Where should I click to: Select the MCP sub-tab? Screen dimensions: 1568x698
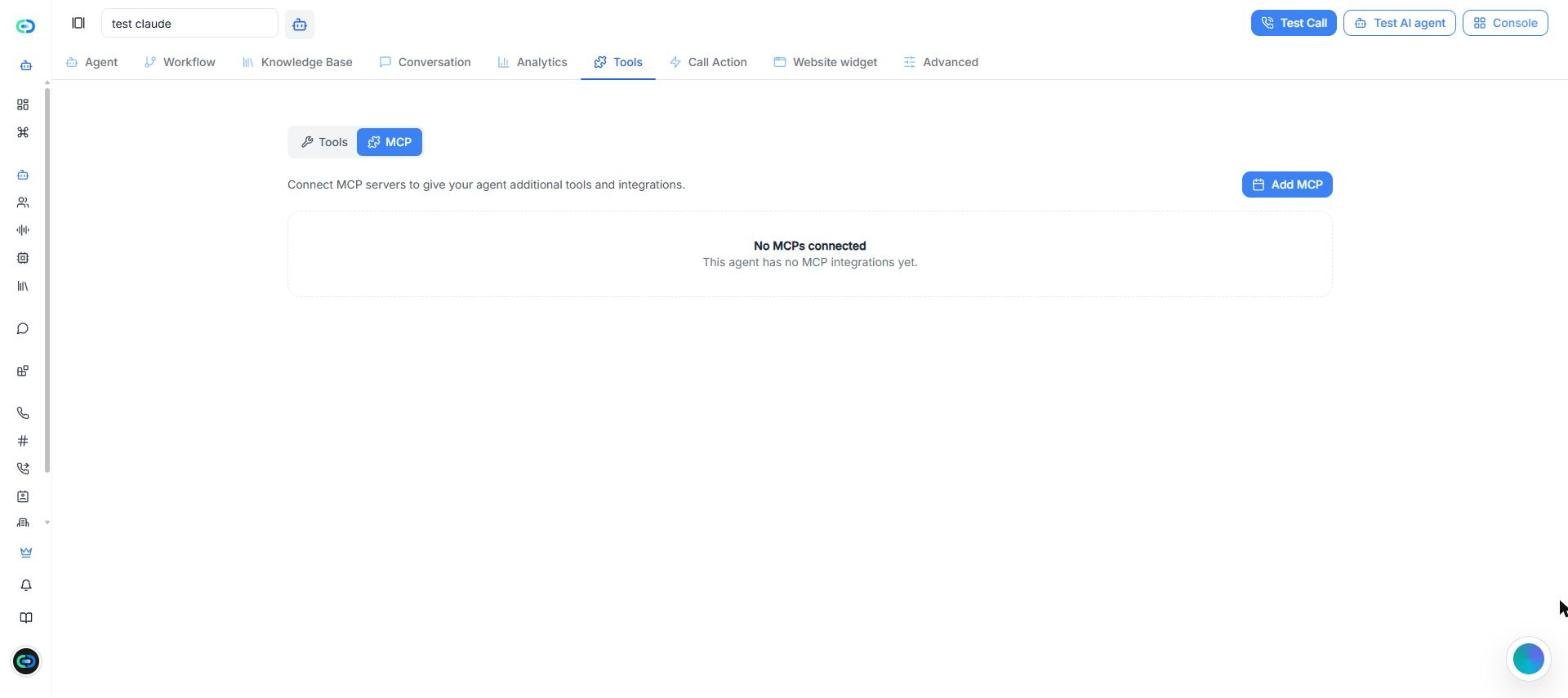point(389,142)
